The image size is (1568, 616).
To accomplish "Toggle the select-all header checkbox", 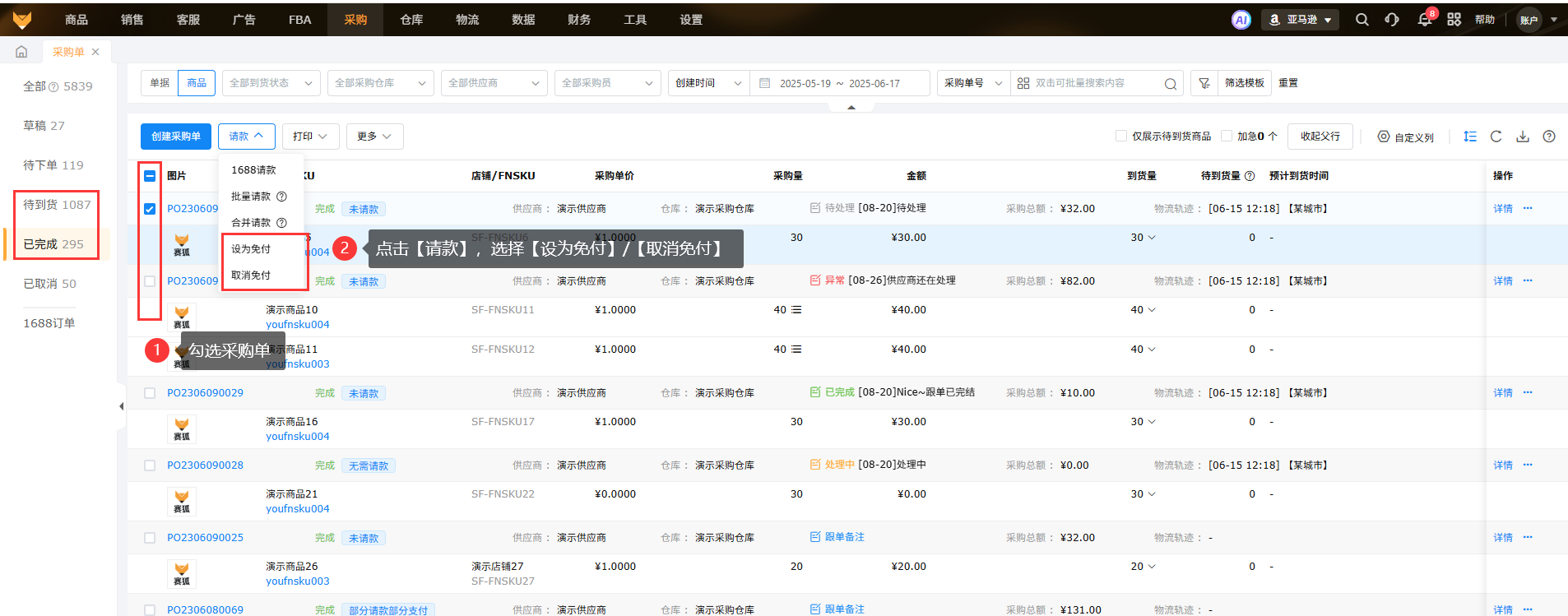I will [x=150, y=176].
